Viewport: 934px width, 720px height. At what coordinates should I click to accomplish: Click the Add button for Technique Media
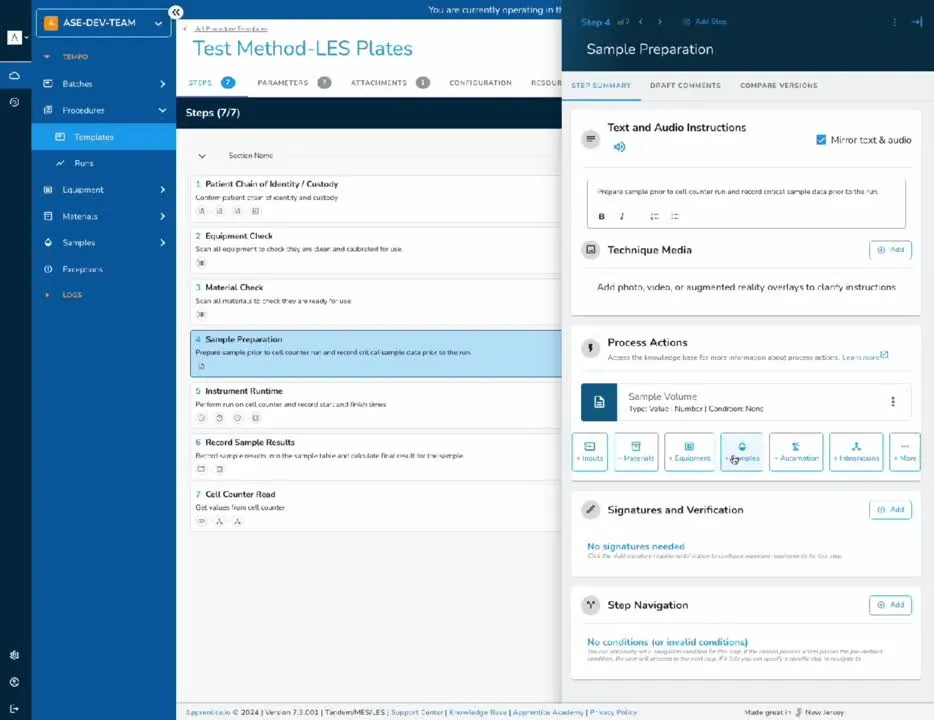[x=890, y=250]
